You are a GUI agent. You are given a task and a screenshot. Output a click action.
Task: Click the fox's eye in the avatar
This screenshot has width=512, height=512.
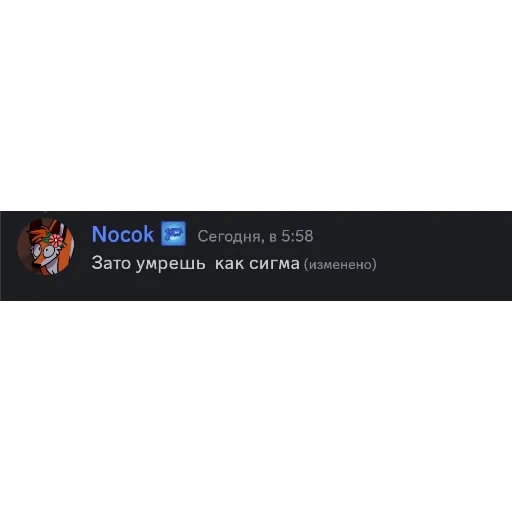point(50,251)
